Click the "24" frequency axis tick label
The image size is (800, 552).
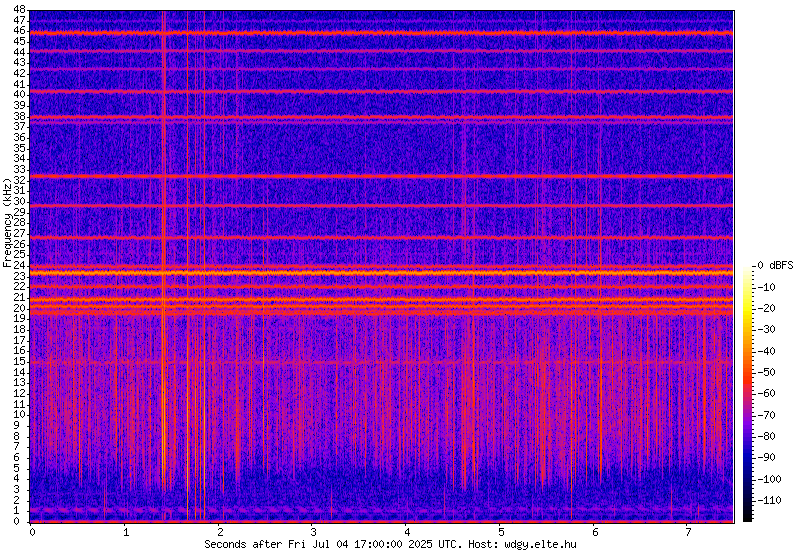[19, 265]
